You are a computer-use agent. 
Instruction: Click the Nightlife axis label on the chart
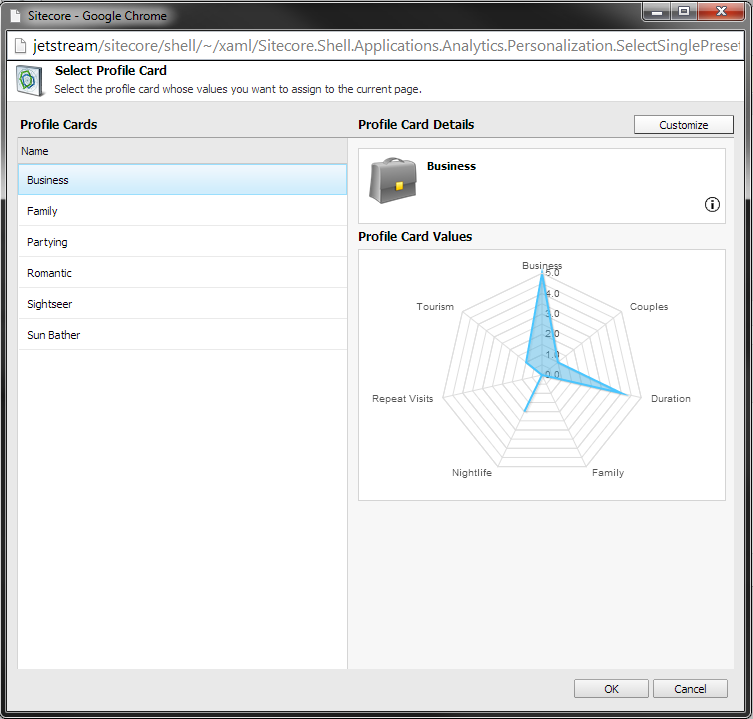(x=472, y=473)
